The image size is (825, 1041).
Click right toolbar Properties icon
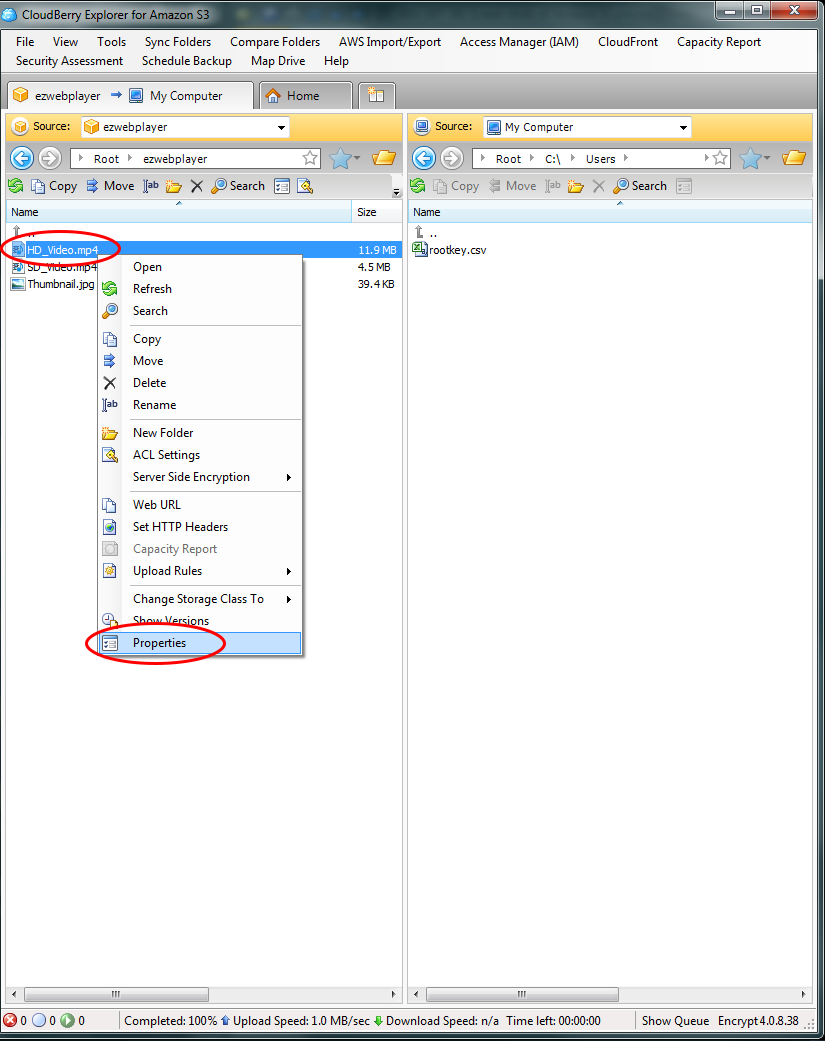(684, 186)
